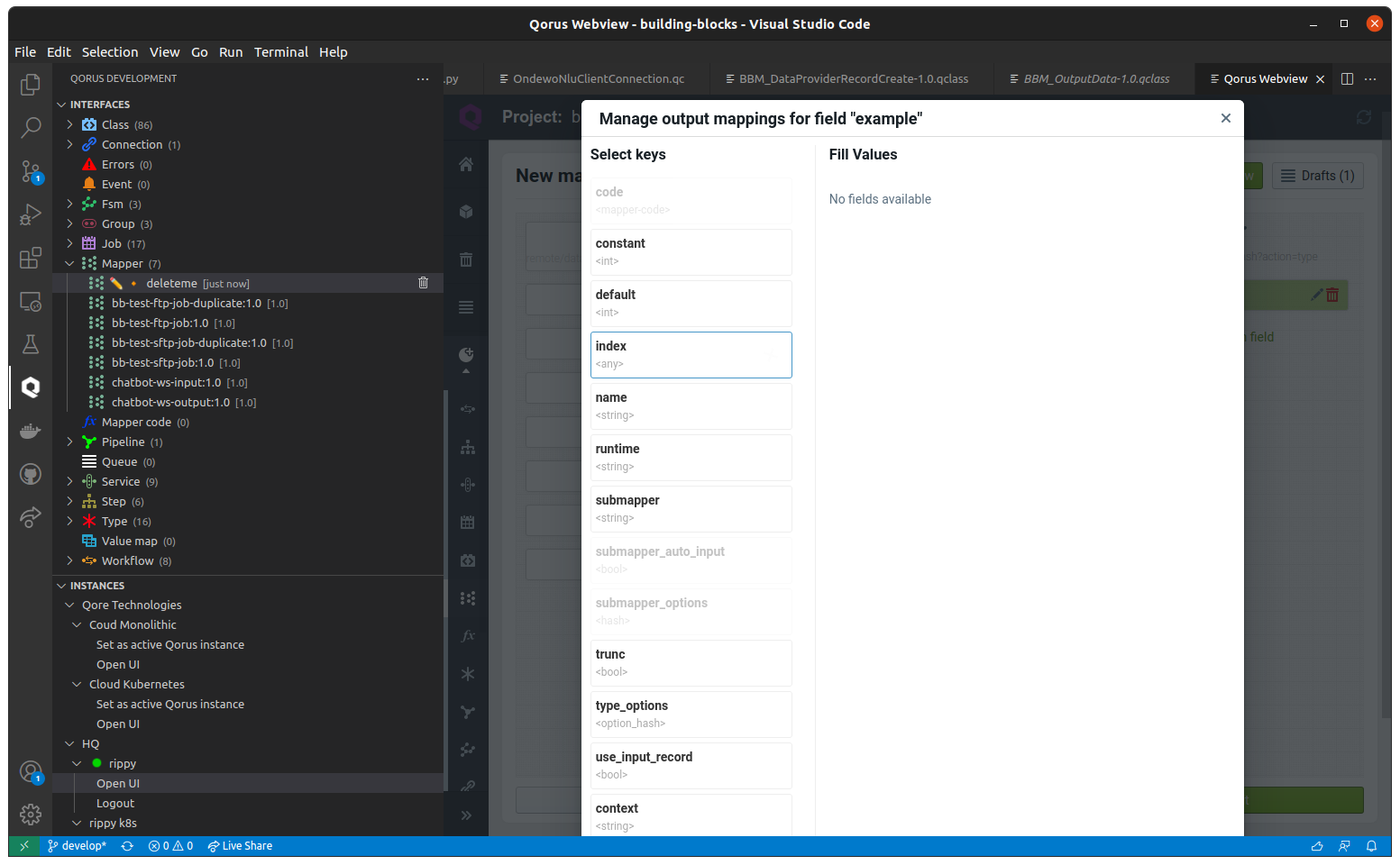
Task: Switch to BBM_OutputData-1.0.qclass tab
Action: (1096, 79)
